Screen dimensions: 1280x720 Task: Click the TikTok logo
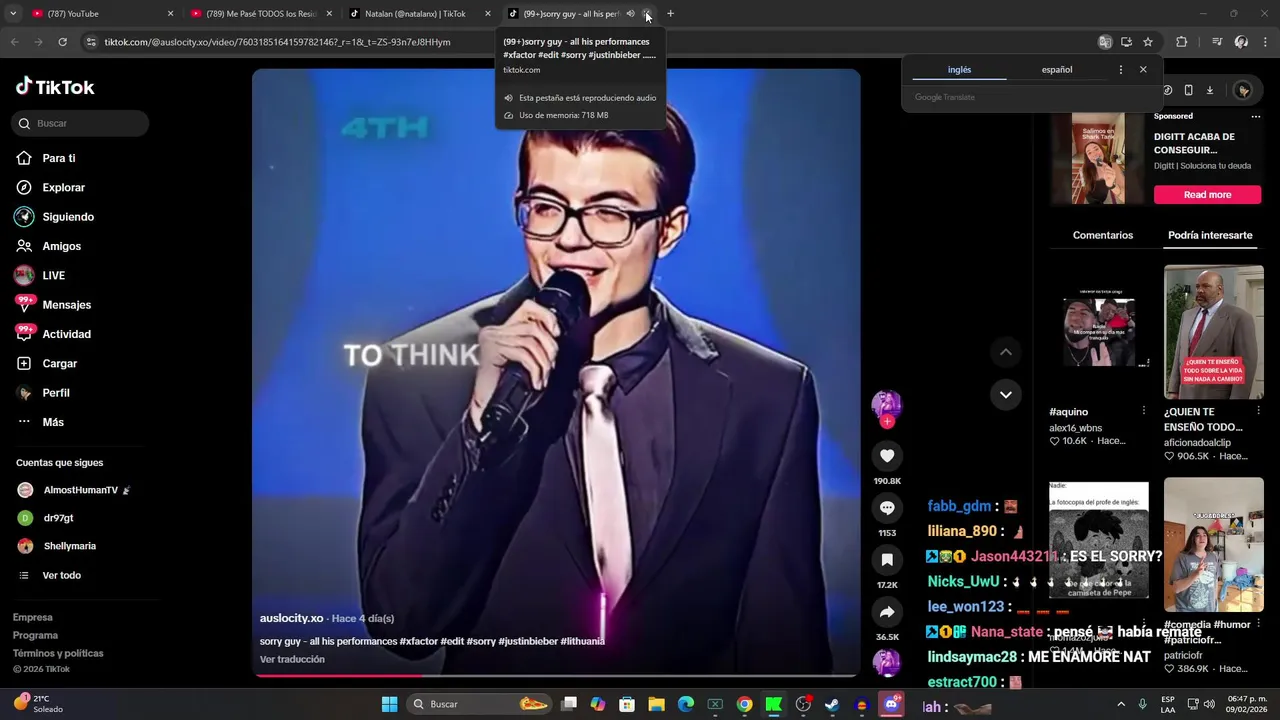tap(55, 87)
